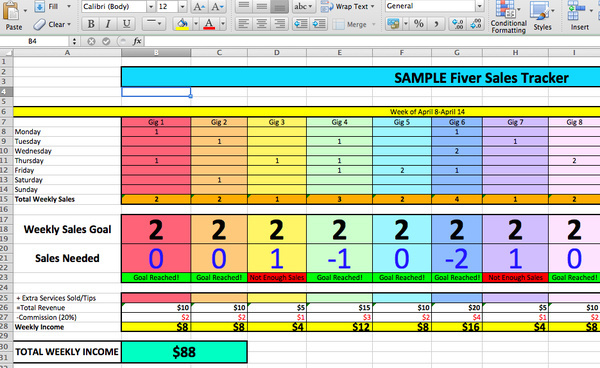600x368 pixels.
Task: Apply the yellow fill color bucket
Action: pos(182,24)
